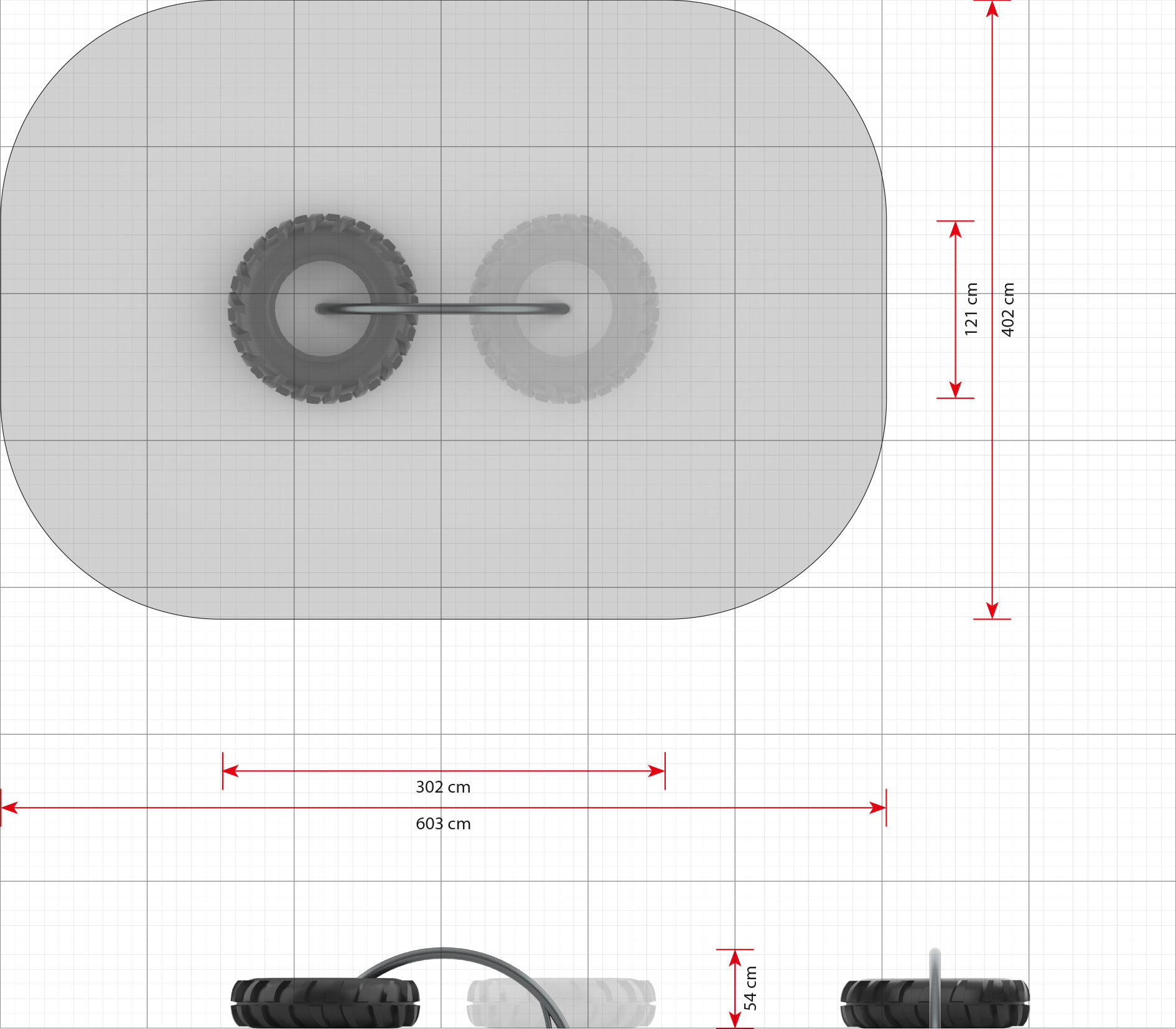Select the 121 cm vertical dimension label
This screenshot has height=1029, width=1176.
[971, 309]
